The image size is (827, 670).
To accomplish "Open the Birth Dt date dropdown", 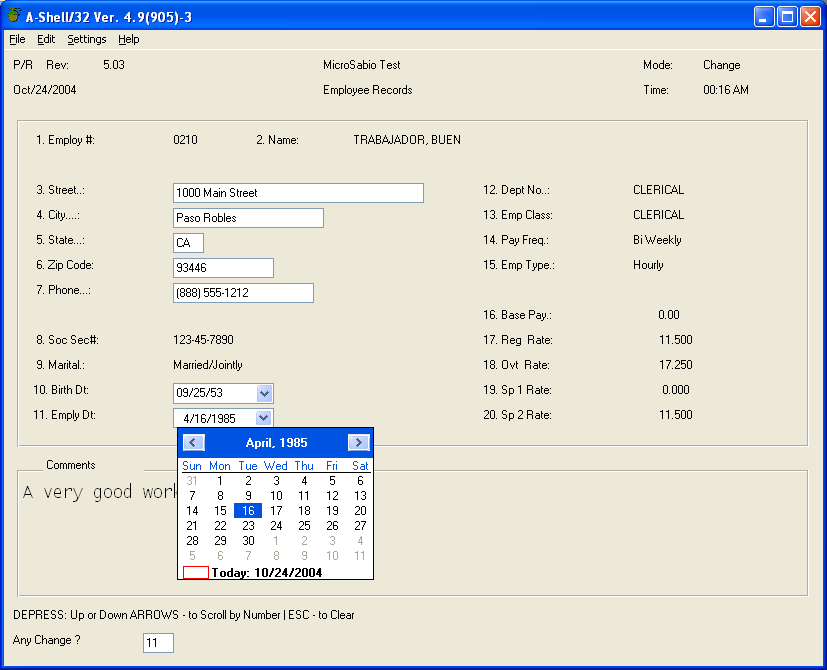I will click(x=264, y=394).
